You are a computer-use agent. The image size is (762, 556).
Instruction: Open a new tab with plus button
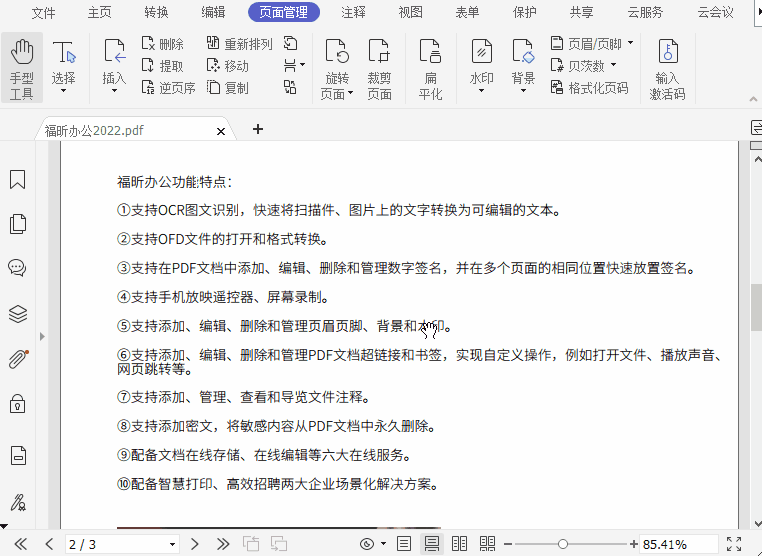(258, 129)
